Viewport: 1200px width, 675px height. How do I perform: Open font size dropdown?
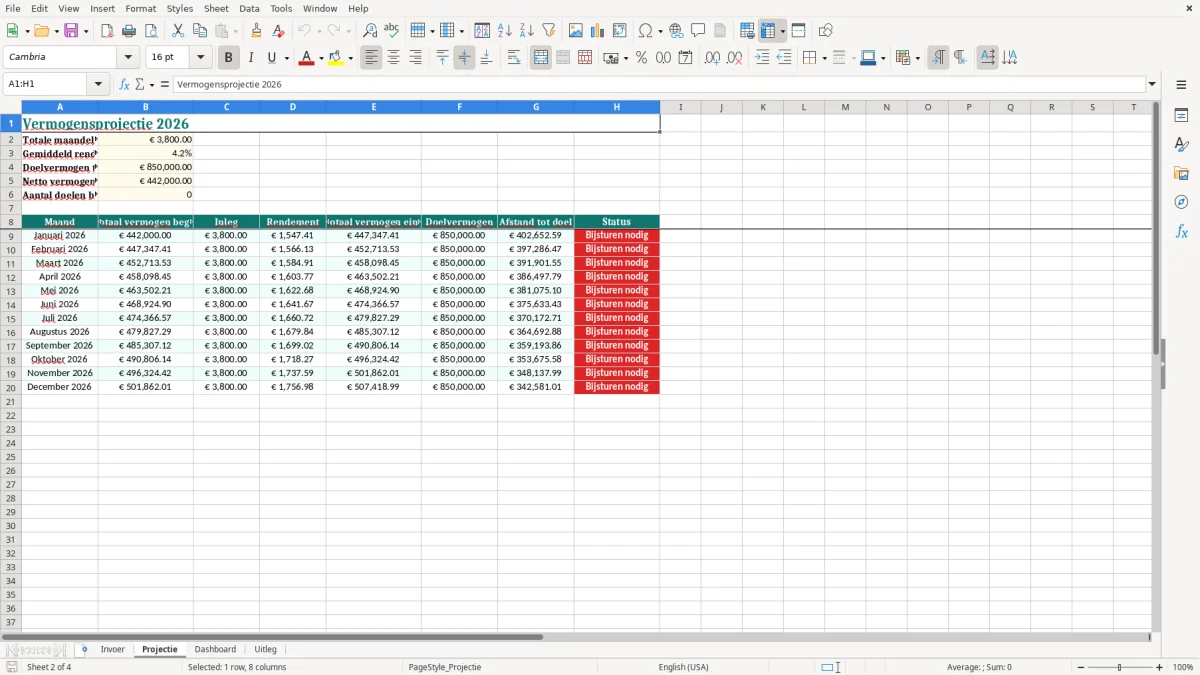coord(200,58)
